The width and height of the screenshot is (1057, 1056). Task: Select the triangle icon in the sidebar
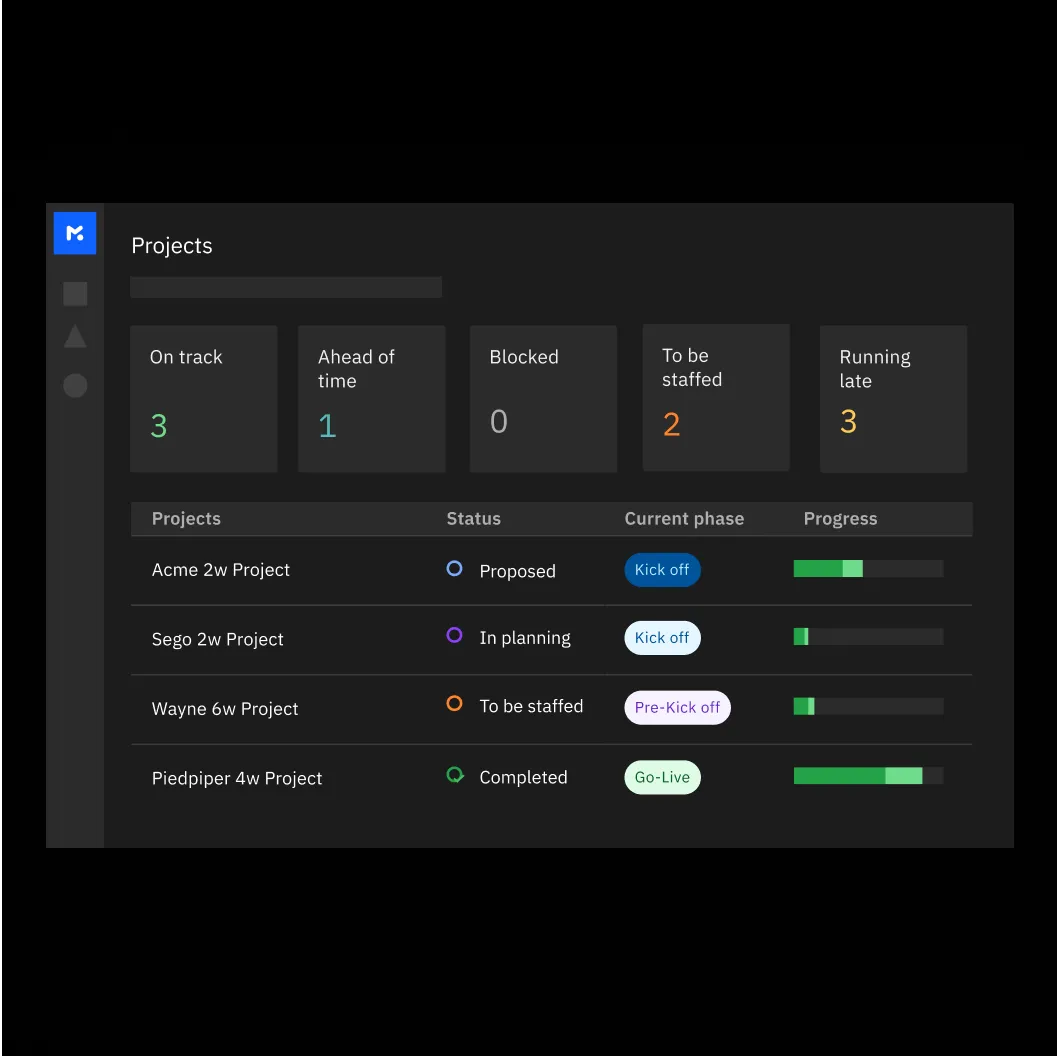tap(74, 336)
